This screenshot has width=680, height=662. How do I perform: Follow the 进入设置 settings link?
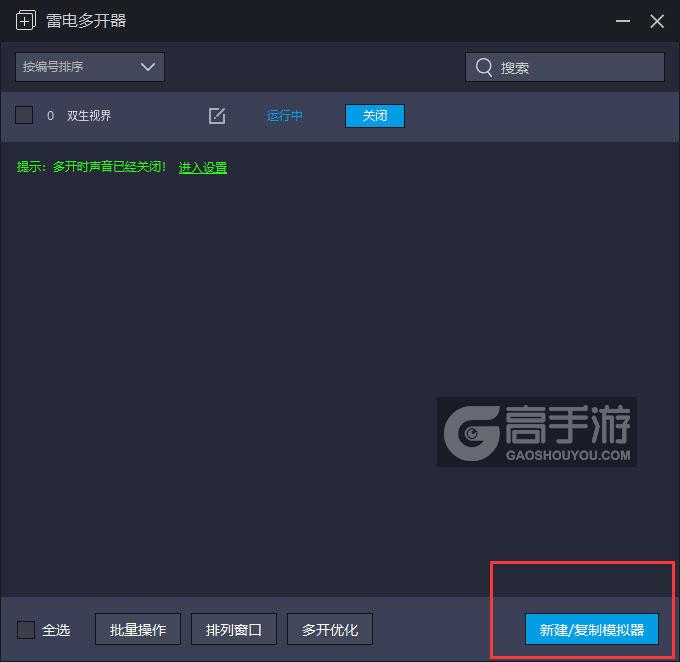pos(203,167)
